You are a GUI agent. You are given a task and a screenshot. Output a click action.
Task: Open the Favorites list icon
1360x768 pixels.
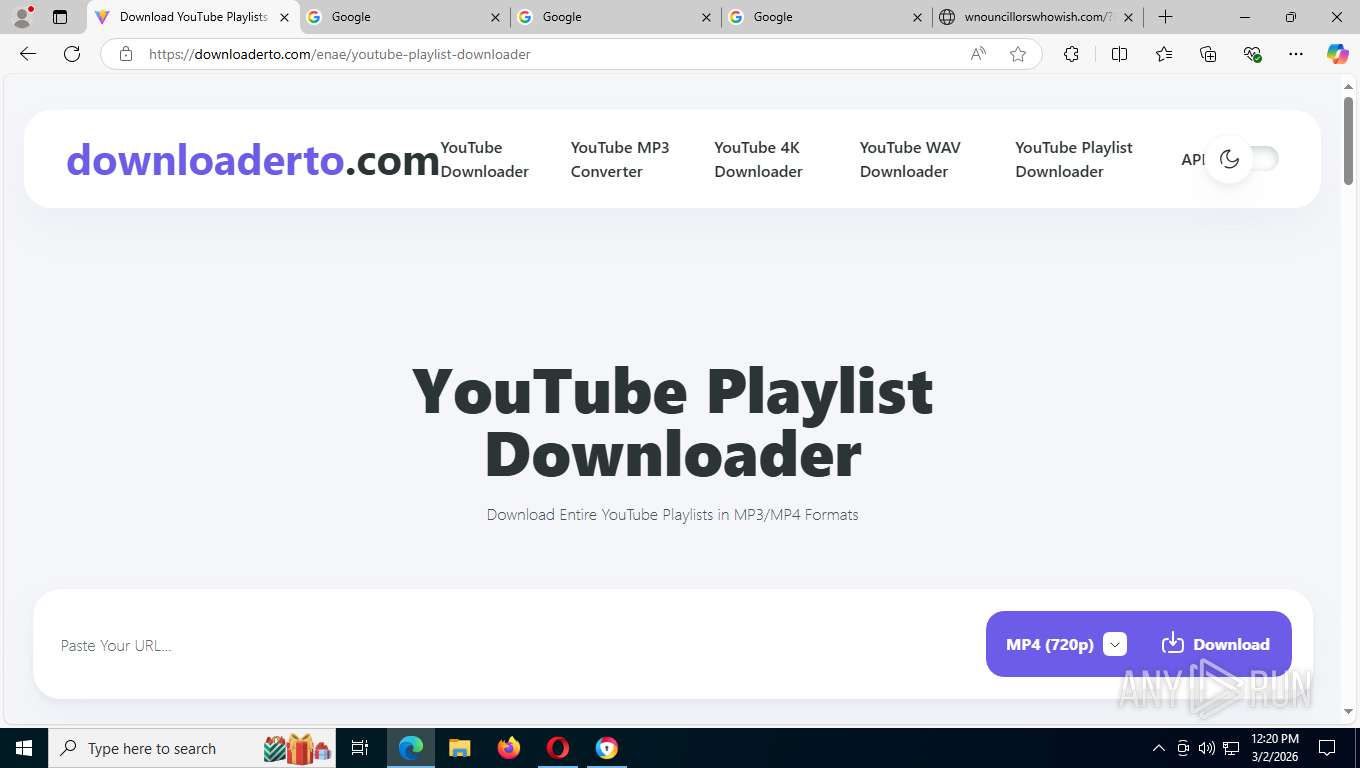pos(1164,54)
